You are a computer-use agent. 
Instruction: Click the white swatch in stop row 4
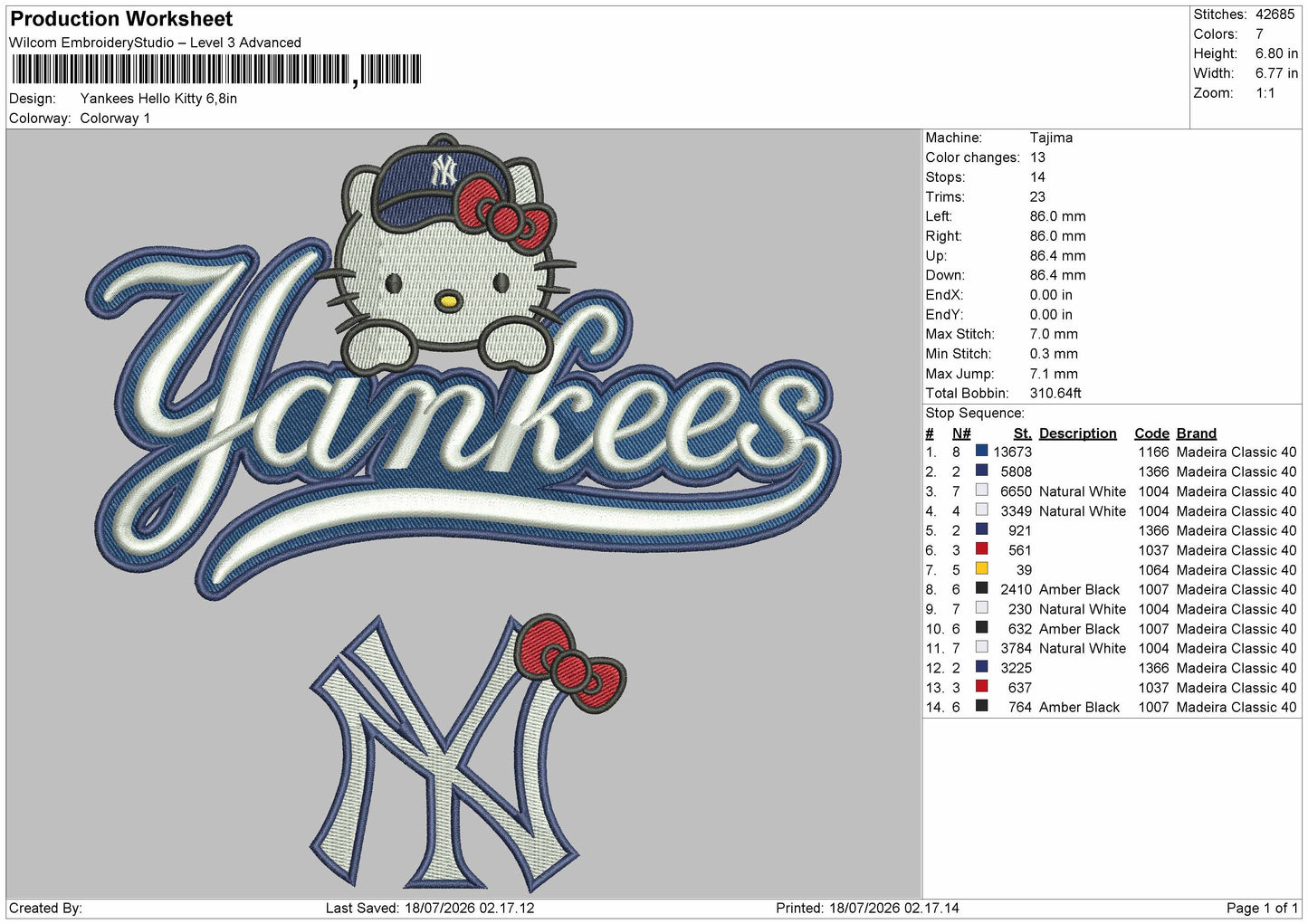(981, 510)
